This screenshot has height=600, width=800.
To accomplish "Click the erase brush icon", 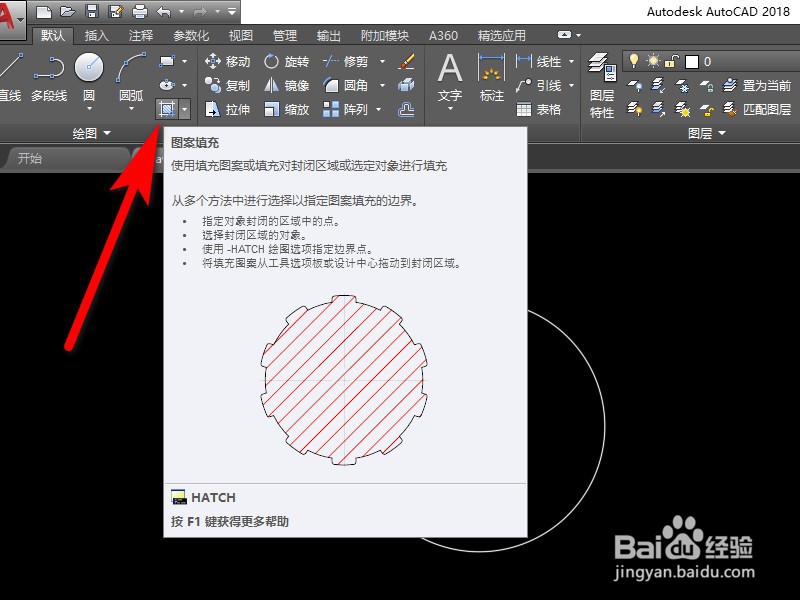I will (407, 61).
